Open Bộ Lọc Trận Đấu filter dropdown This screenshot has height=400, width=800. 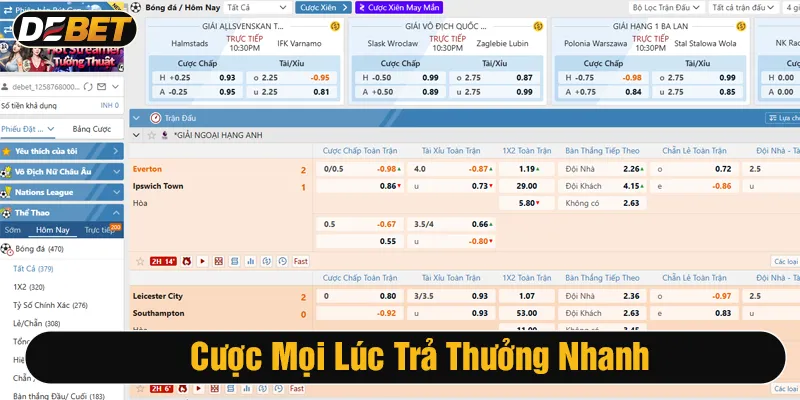point(667,7)
